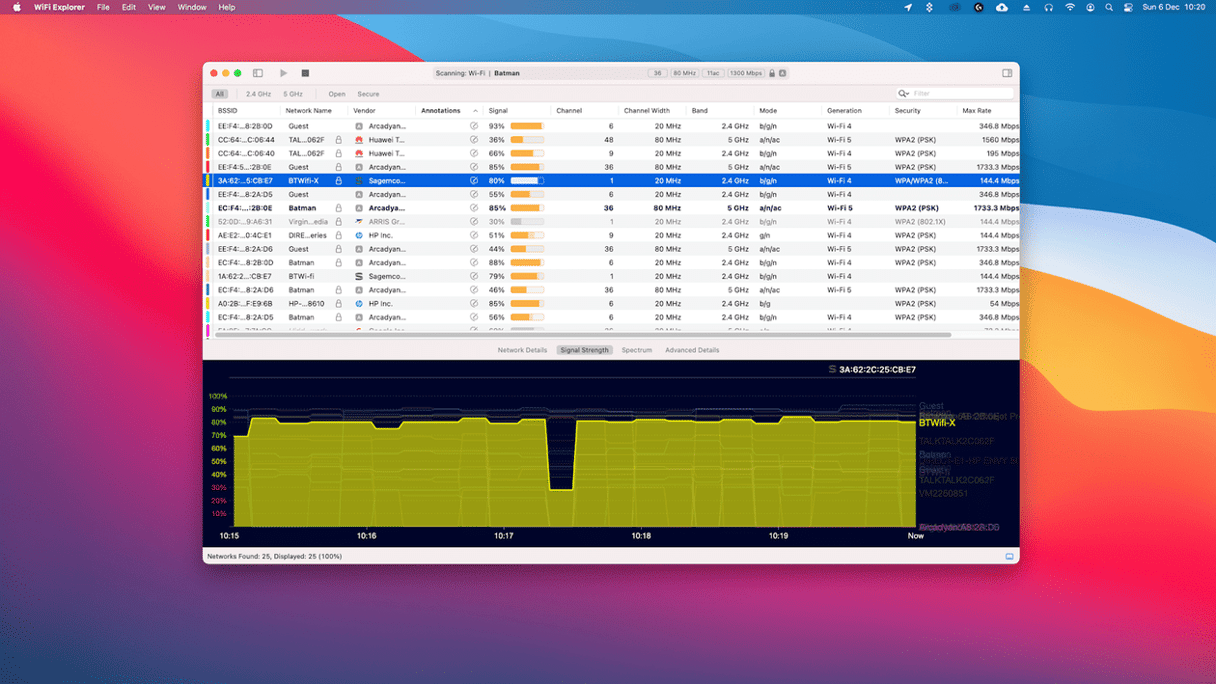This screenshot has height=684, width=1216.
Task: Show only Open networks
Action: coord(337,94)
